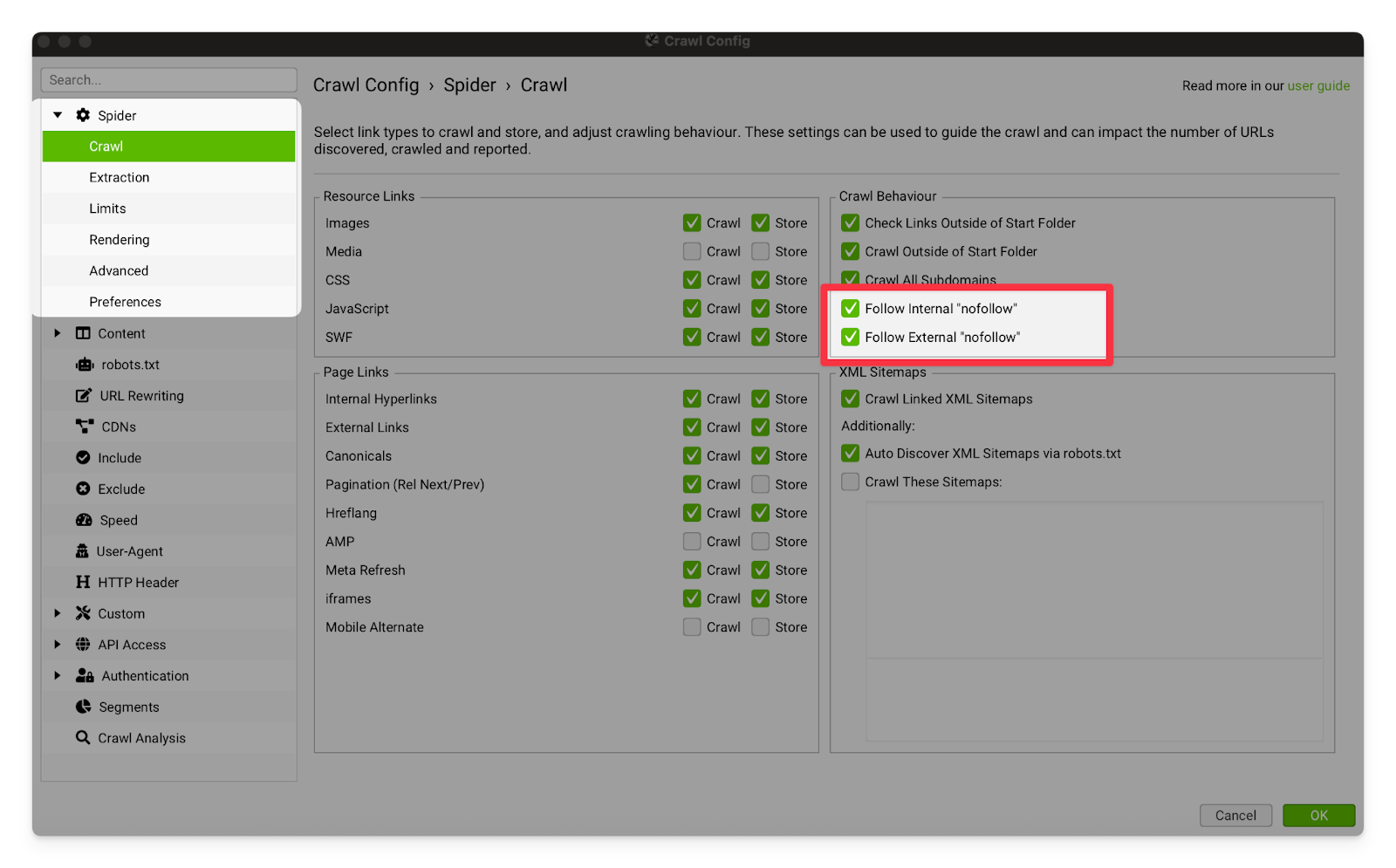The height and width of the screenshot is (868, 1396).
Task: Switch to the Rendering settings page
Action: (120, 240)
